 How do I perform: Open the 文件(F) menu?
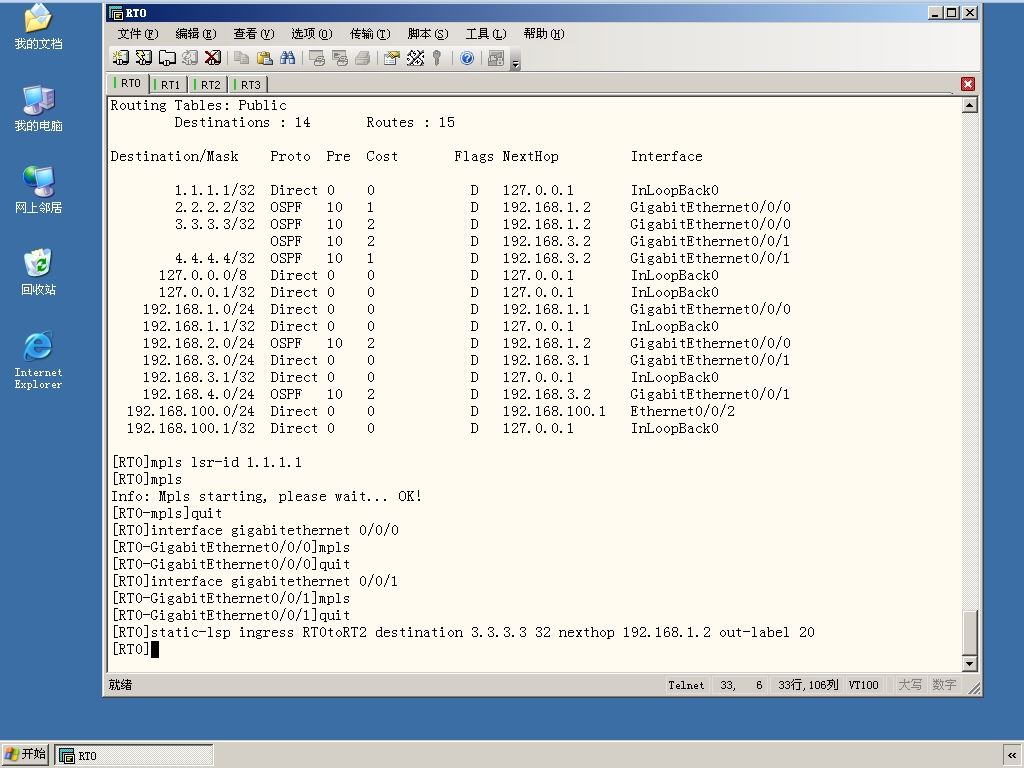(138, 34)
